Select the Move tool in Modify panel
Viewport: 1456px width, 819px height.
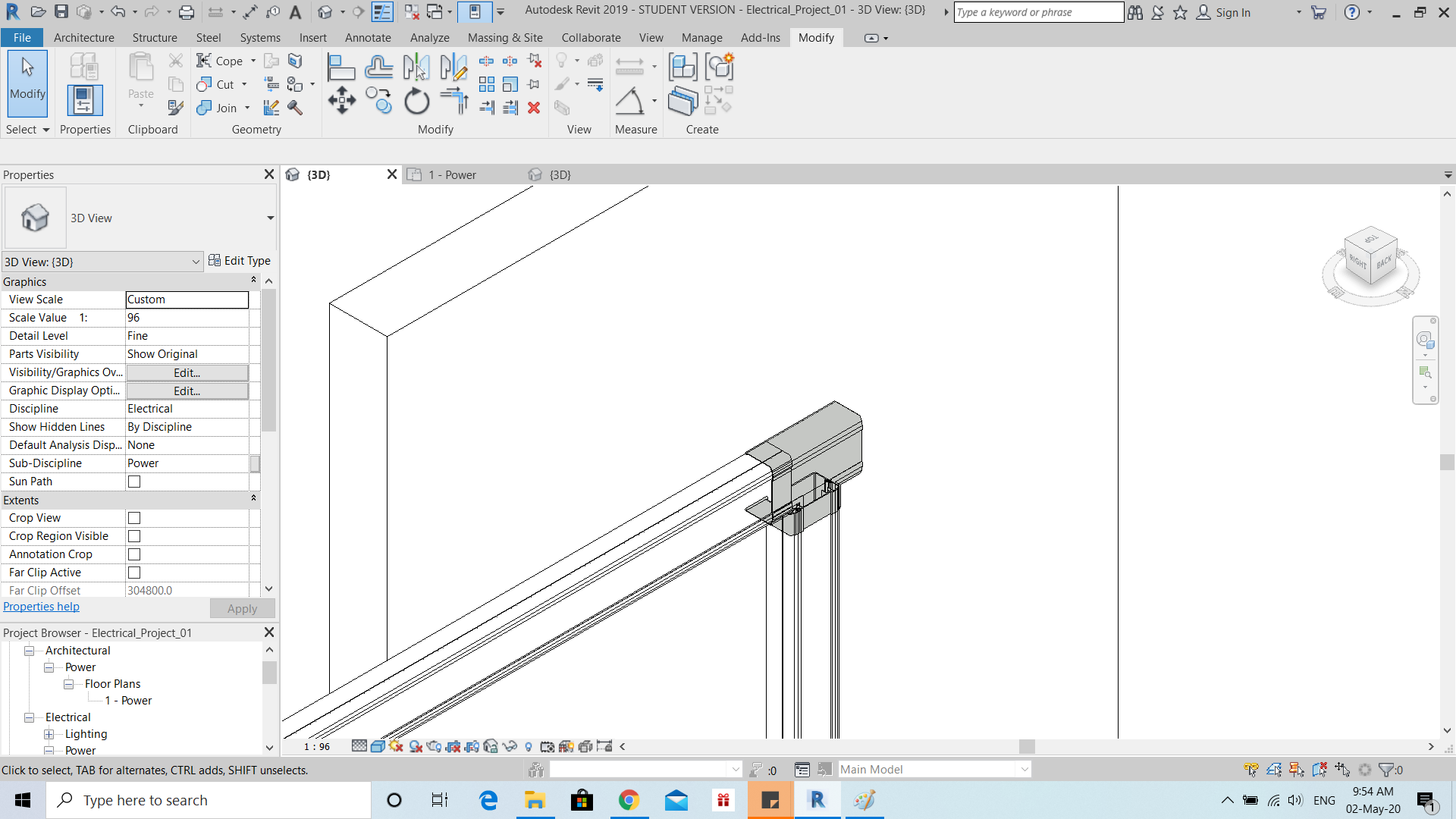point(341,99)
